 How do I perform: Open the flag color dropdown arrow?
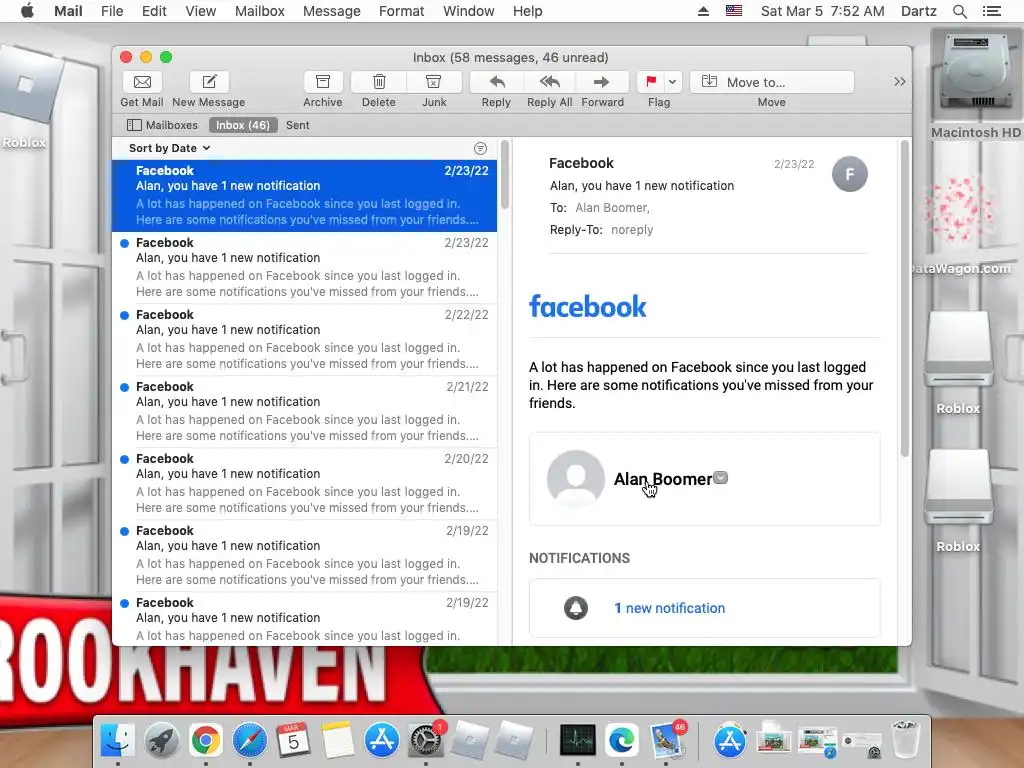pyautogui.click(x=673, y=82)
